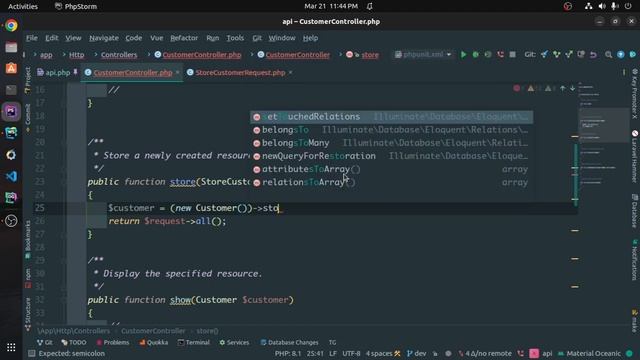Viewport: 640px width, 360px height.
Task: Open the Commit tool window
Action: (x=28, y=118)
